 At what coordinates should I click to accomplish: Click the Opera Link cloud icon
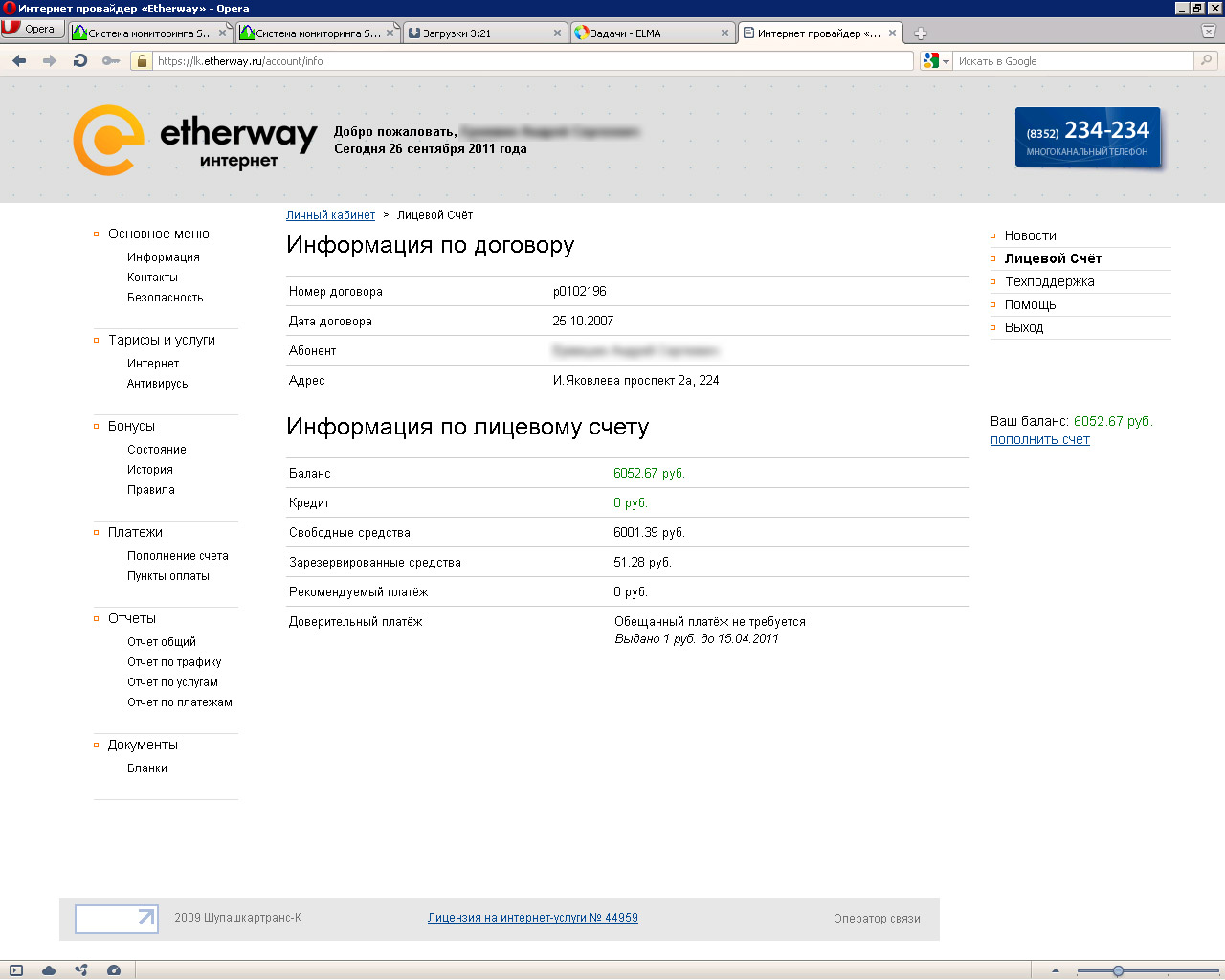click(x=49, y=970)
